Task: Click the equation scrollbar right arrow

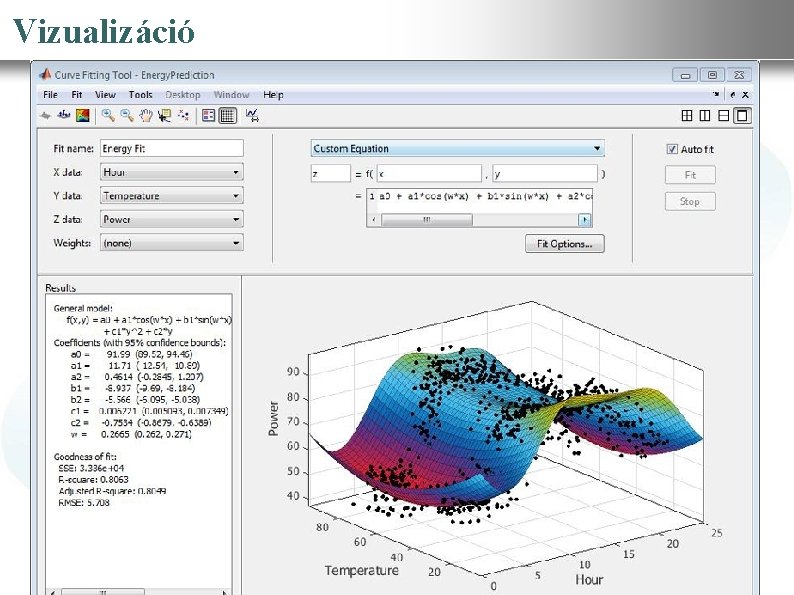Action: (x=585, y=220)
